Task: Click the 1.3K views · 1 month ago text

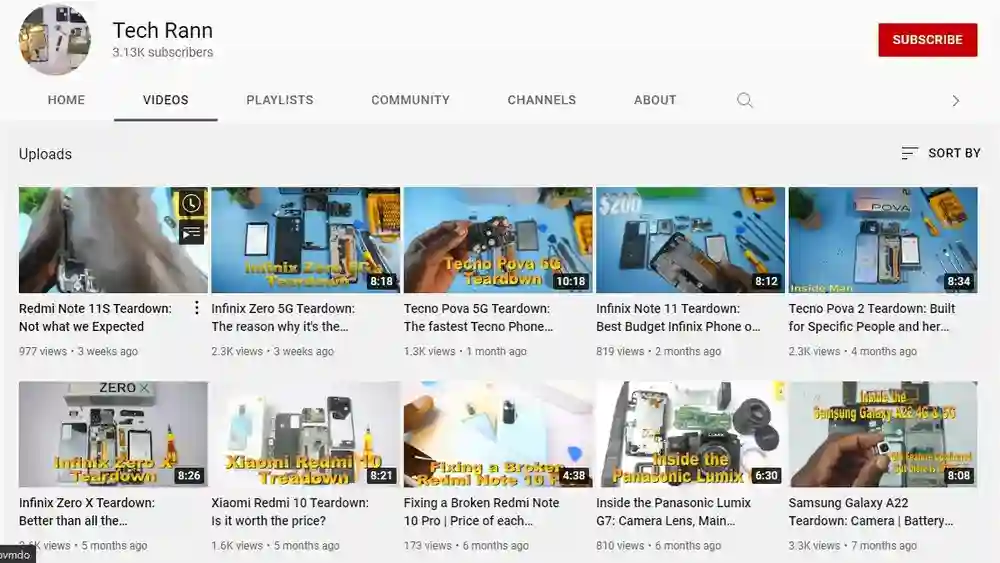Action: 465,351
